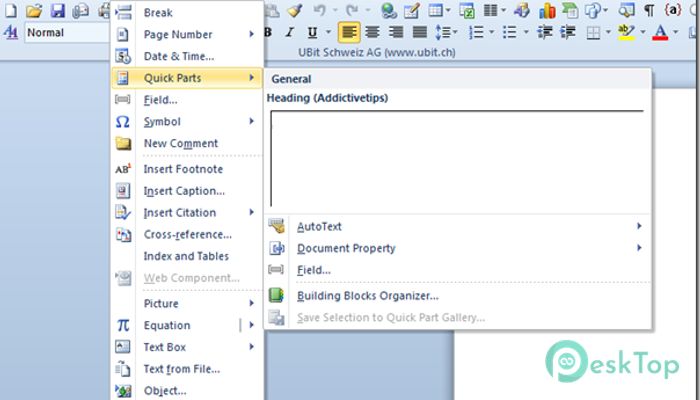Click the Shapes icon in the toolbar
700x400 pixels.
tap(593, 10)
